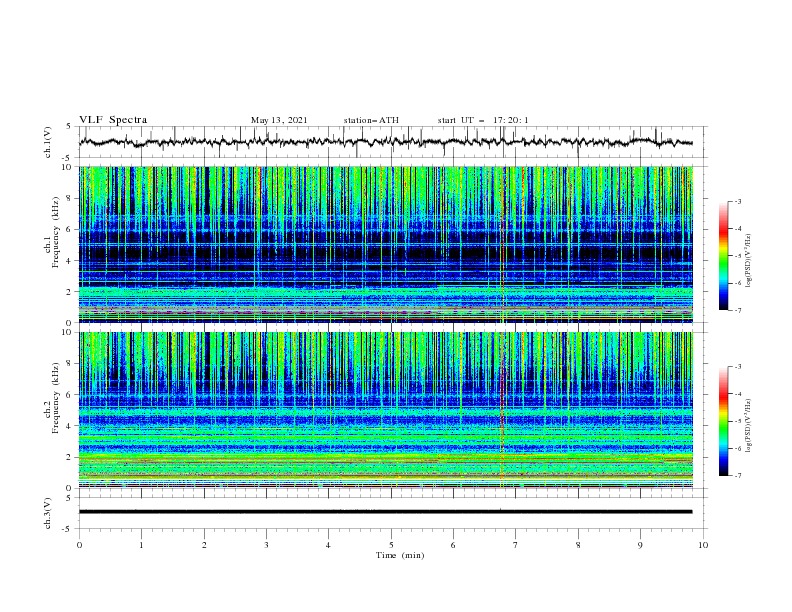Click the "ch.3(V)" axis label
Viewport: 792px width, 612px height.
[48, 513]
